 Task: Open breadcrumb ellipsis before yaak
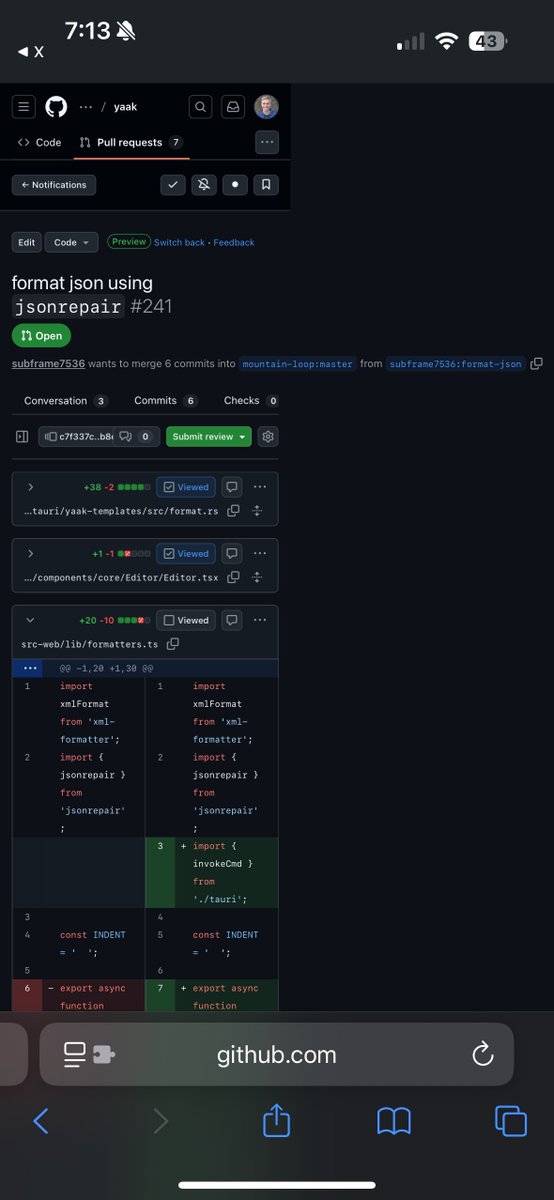click(x=86, y=107)
